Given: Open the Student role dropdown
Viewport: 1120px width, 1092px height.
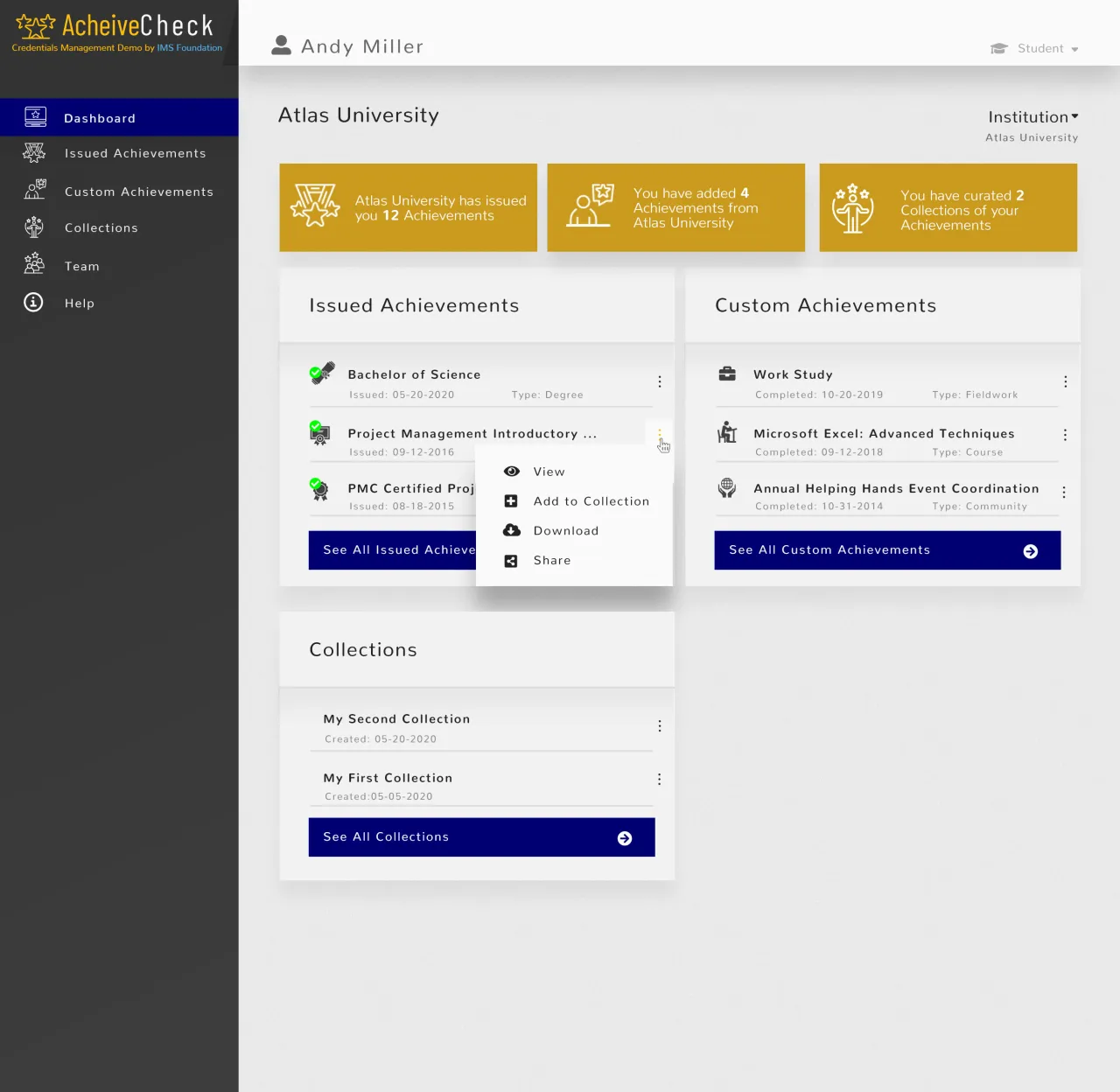Looking at the screenshot, I should coord(1034,48).
